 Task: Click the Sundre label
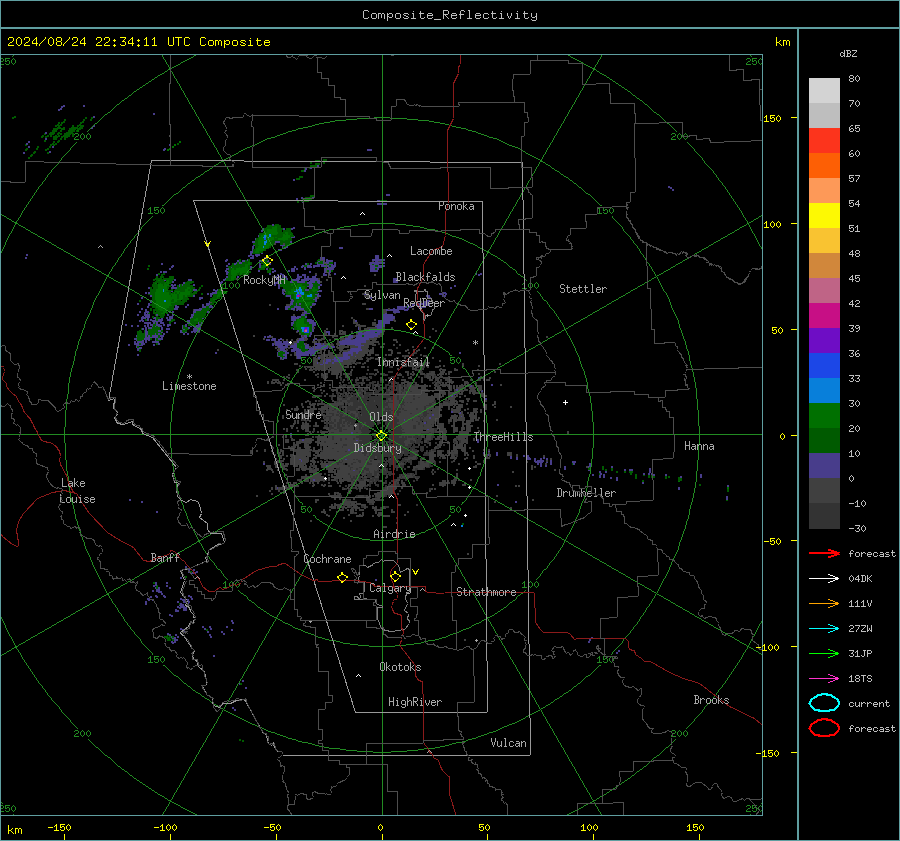click(x=303, y=414)
